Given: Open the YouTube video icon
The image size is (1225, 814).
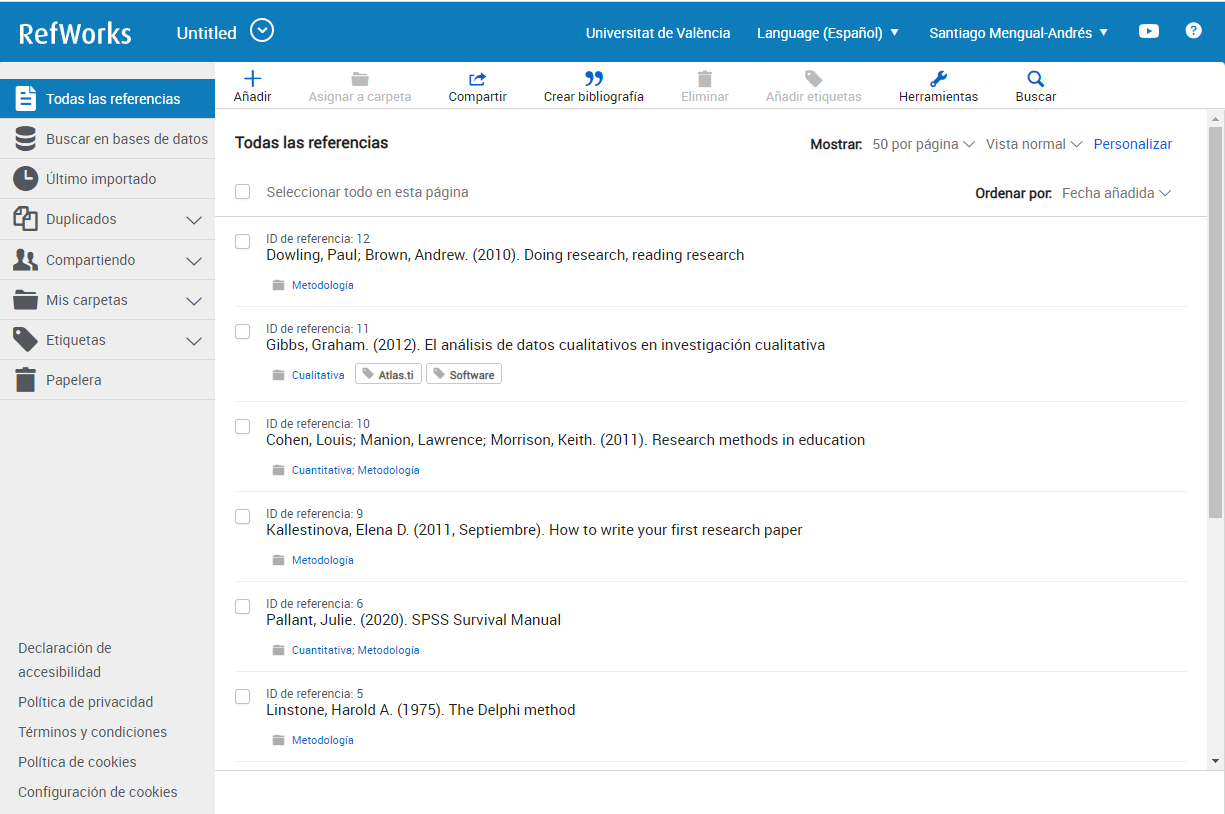Looking at the screenshot, I should coord(1149,31).
